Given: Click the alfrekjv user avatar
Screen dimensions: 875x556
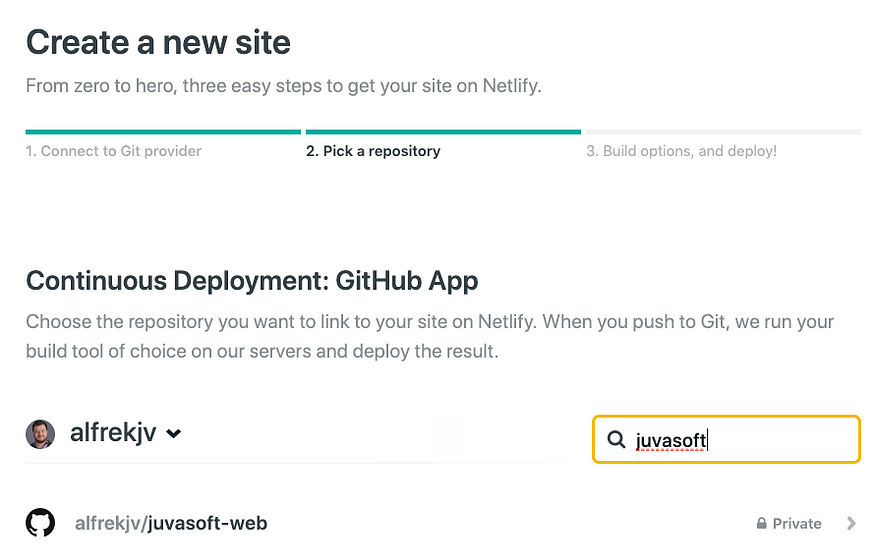Looking at the screenshot, I should pos(40,434).
